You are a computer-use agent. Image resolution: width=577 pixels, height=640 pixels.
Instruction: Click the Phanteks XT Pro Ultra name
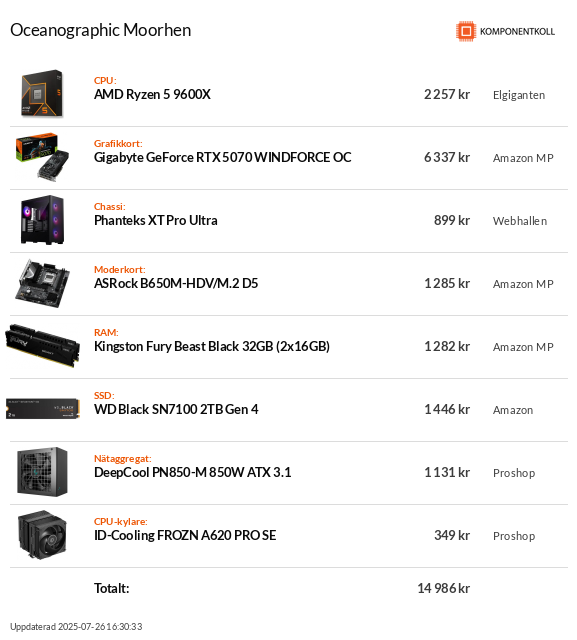[155, 220]
